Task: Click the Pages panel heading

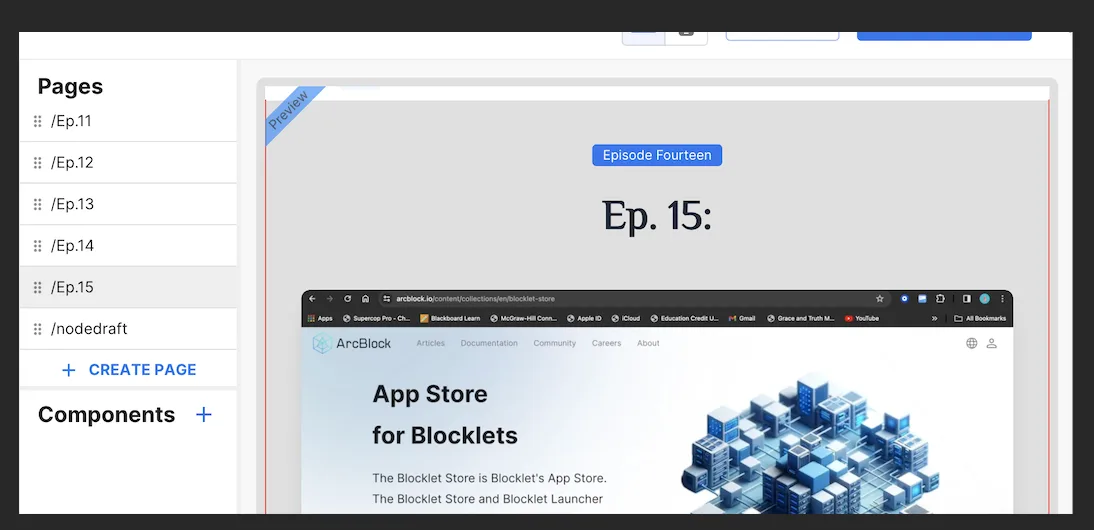Action: pyautogui.click(x=70, y=86)
